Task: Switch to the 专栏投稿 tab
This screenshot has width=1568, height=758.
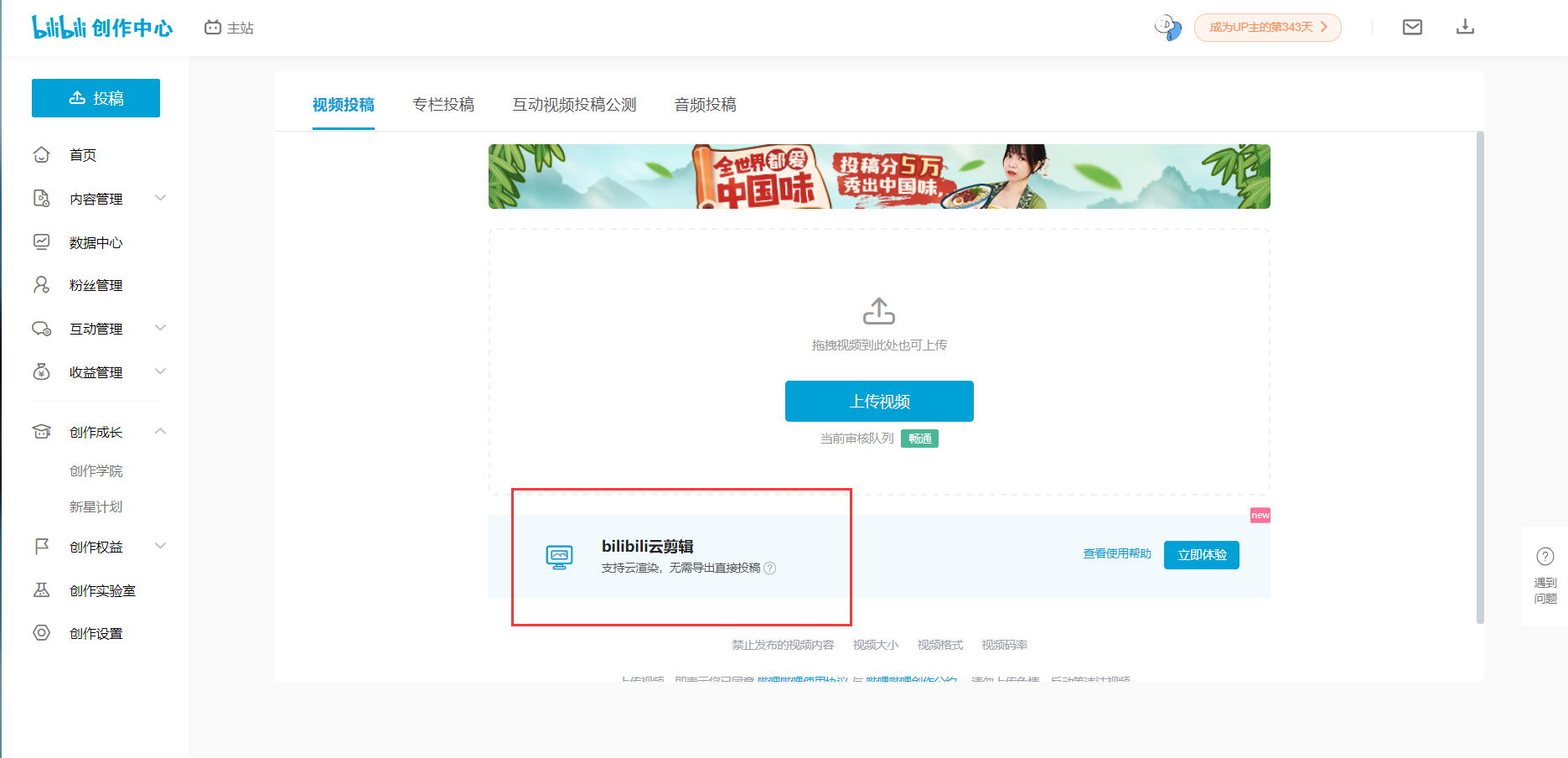Action: [443, 104]
